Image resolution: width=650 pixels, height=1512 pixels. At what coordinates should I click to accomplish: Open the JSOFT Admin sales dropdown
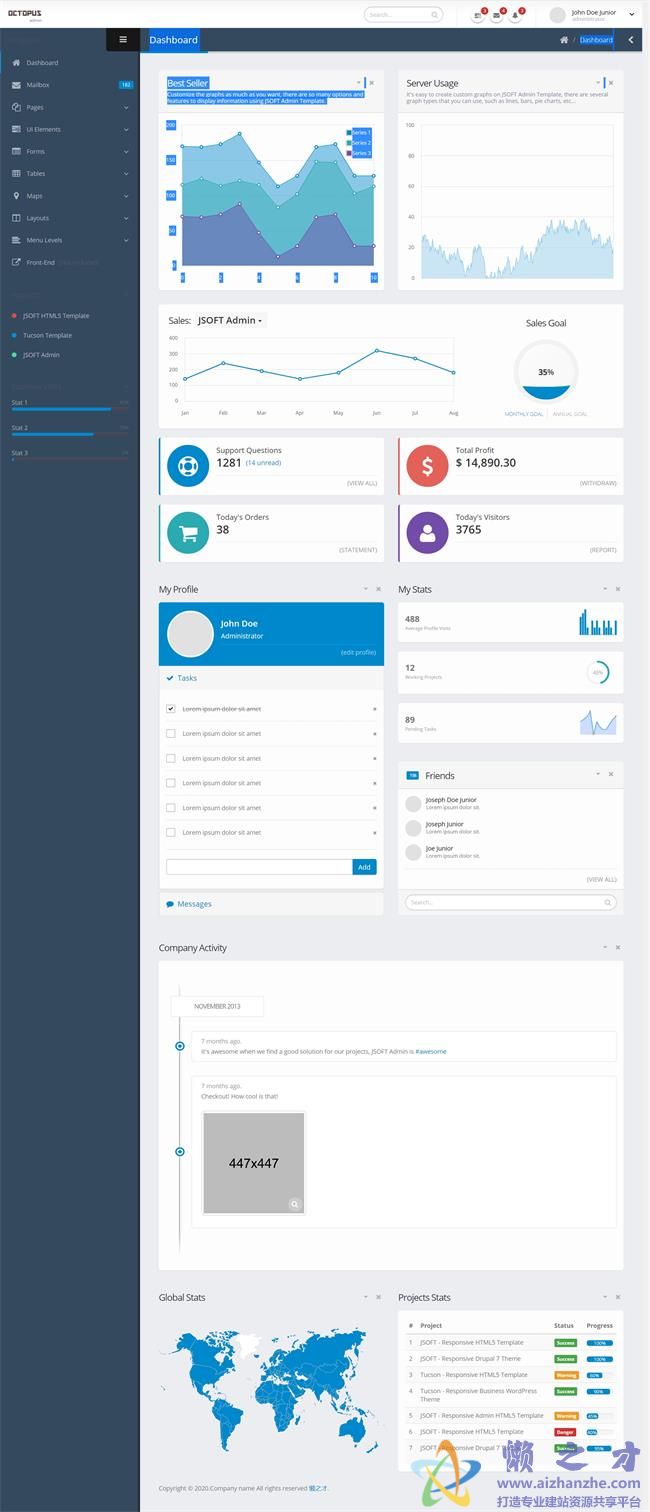tap(231, 321)
